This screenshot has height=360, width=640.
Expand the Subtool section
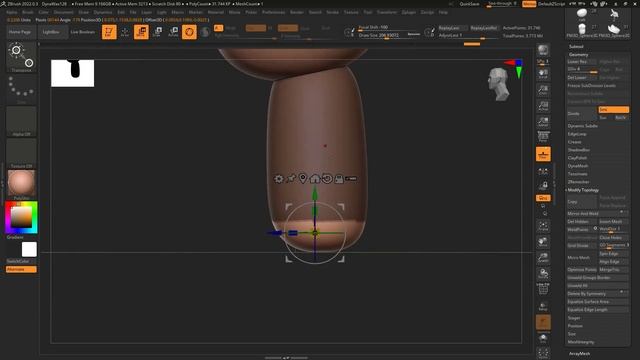coord(576,47)
